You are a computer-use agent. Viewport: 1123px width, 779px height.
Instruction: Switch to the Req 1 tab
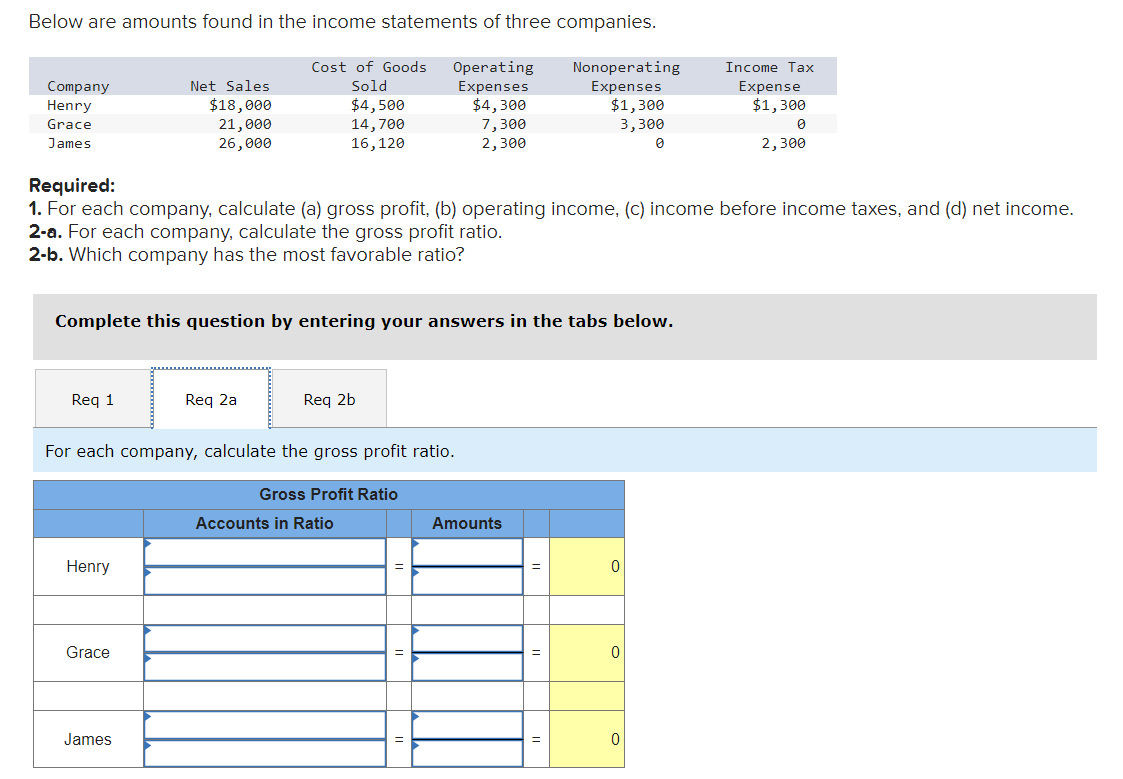click(x=92, y=398)
